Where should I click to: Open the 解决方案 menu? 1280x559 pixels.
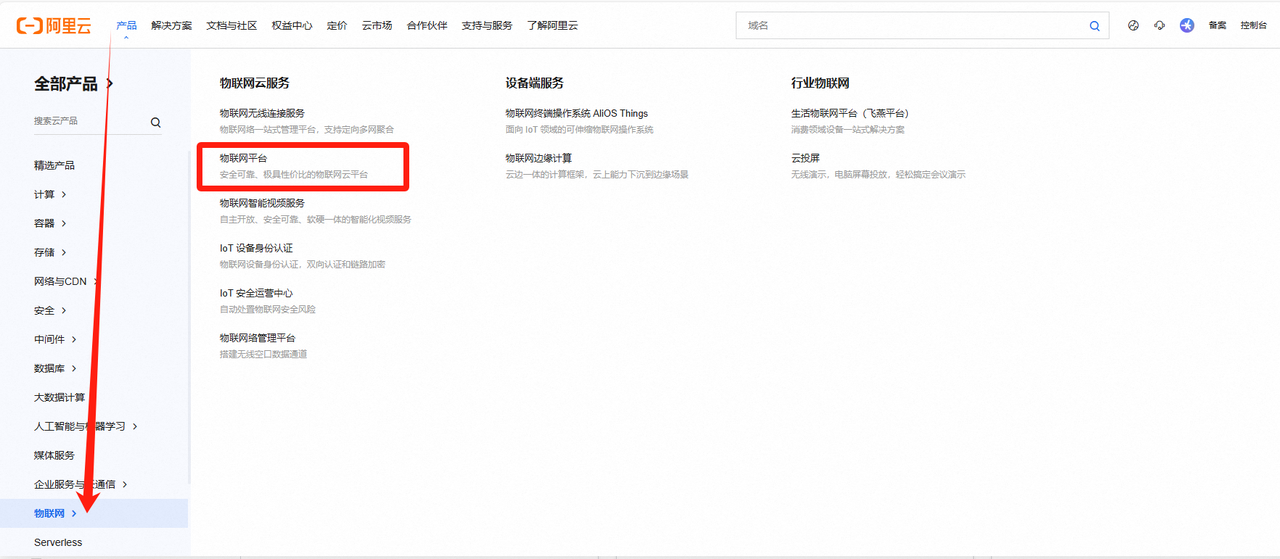click(x=171, y=26)
